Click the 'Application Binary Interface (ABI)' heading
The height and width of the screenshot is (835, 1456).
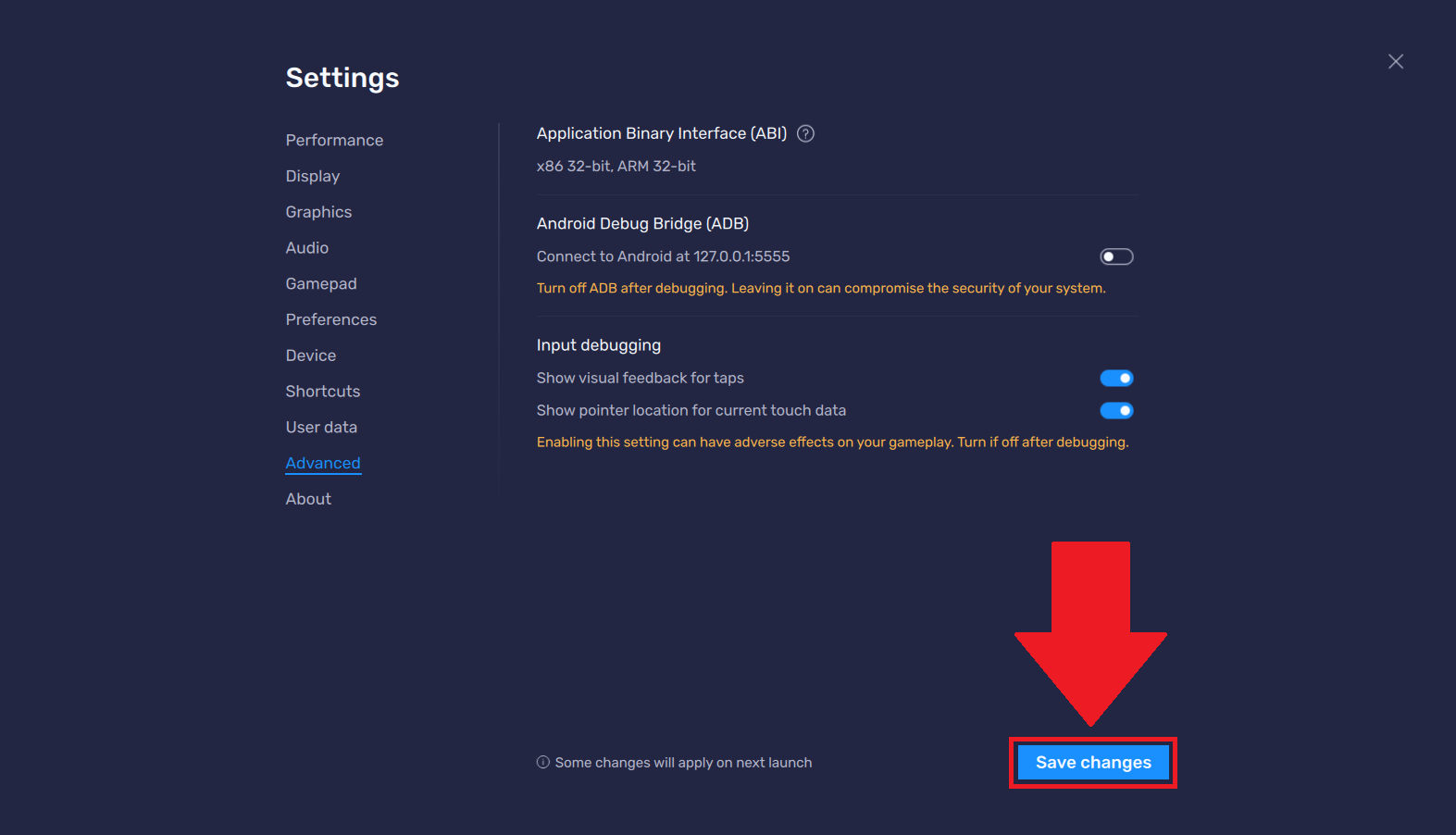coord(662,133)
